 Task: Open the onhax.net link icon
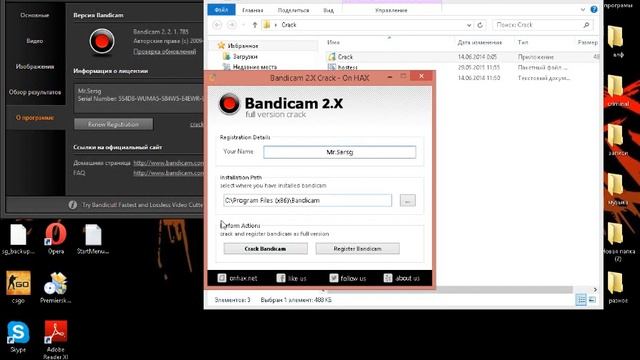coord(222,278)
